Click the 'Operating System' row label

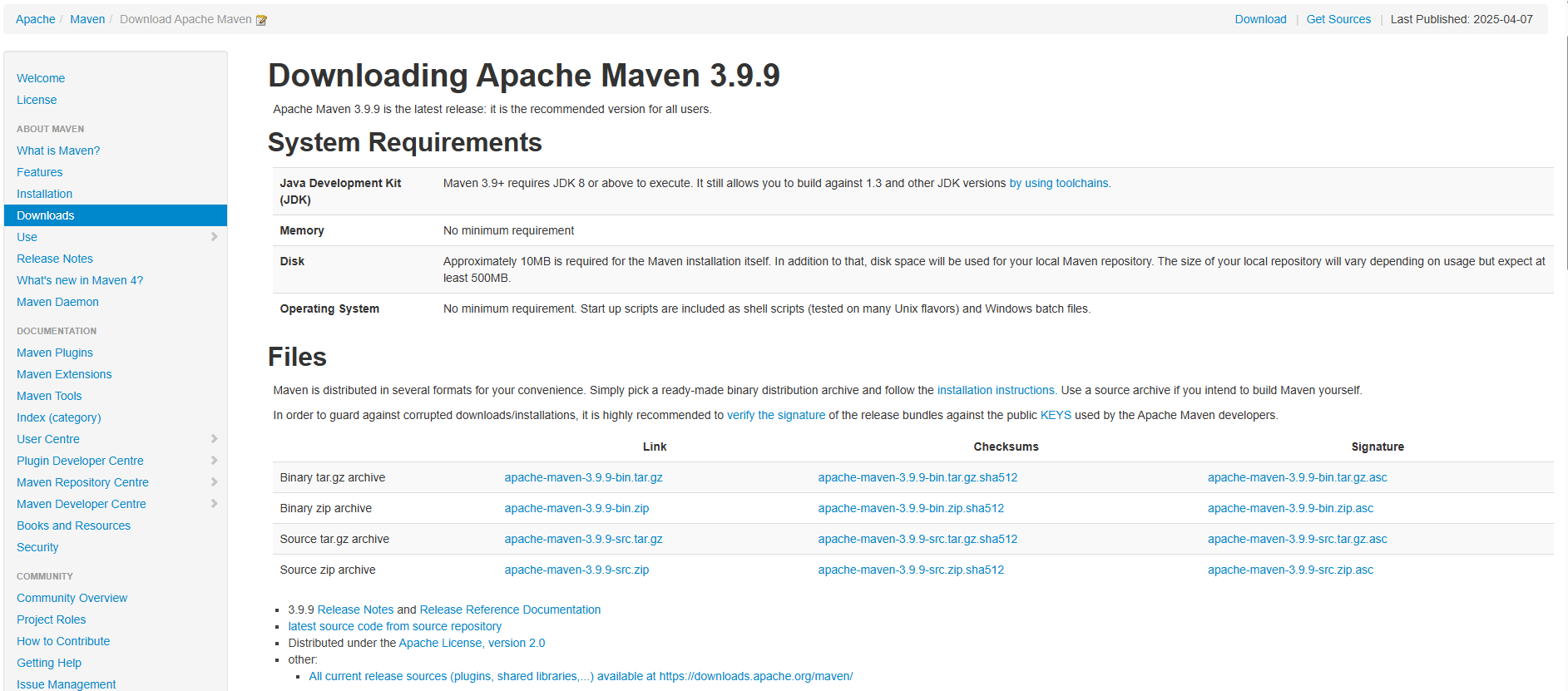pyautogui.click(x=329, y=308)
